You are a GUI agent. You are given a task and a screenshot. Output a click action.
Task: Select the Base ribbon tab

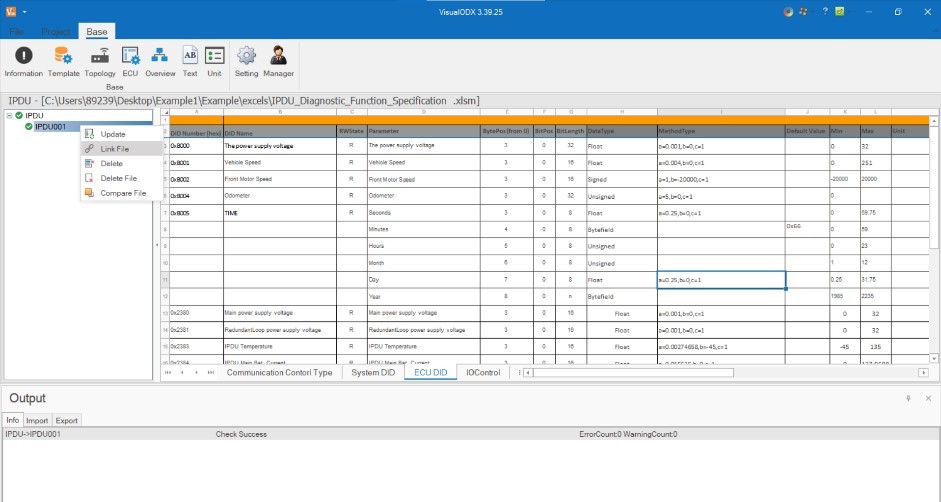pyautogui.click(x=97, y=32)
